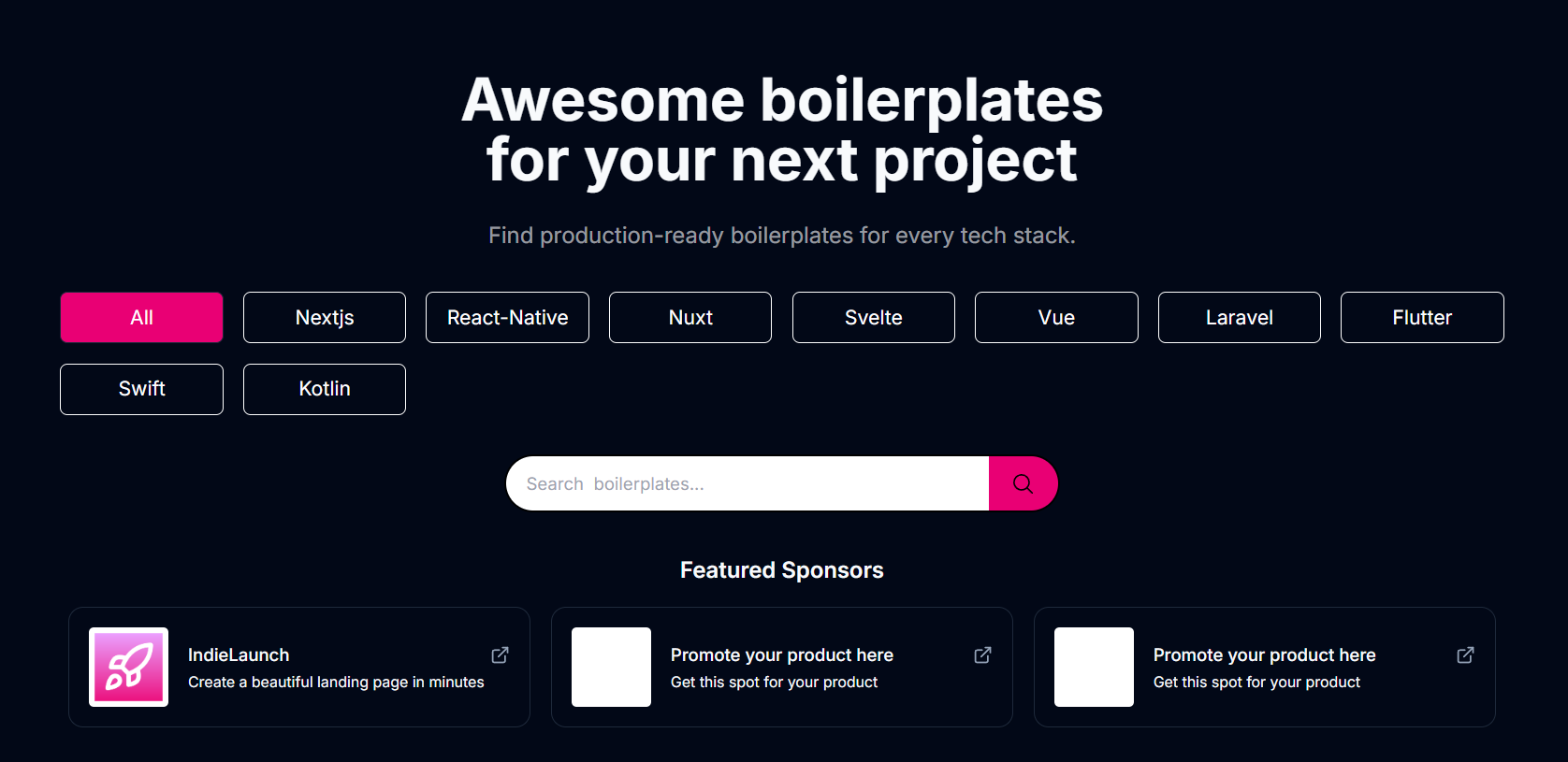Choose the Svelte filter
The image size is (1568, 762).
(873, 317)
